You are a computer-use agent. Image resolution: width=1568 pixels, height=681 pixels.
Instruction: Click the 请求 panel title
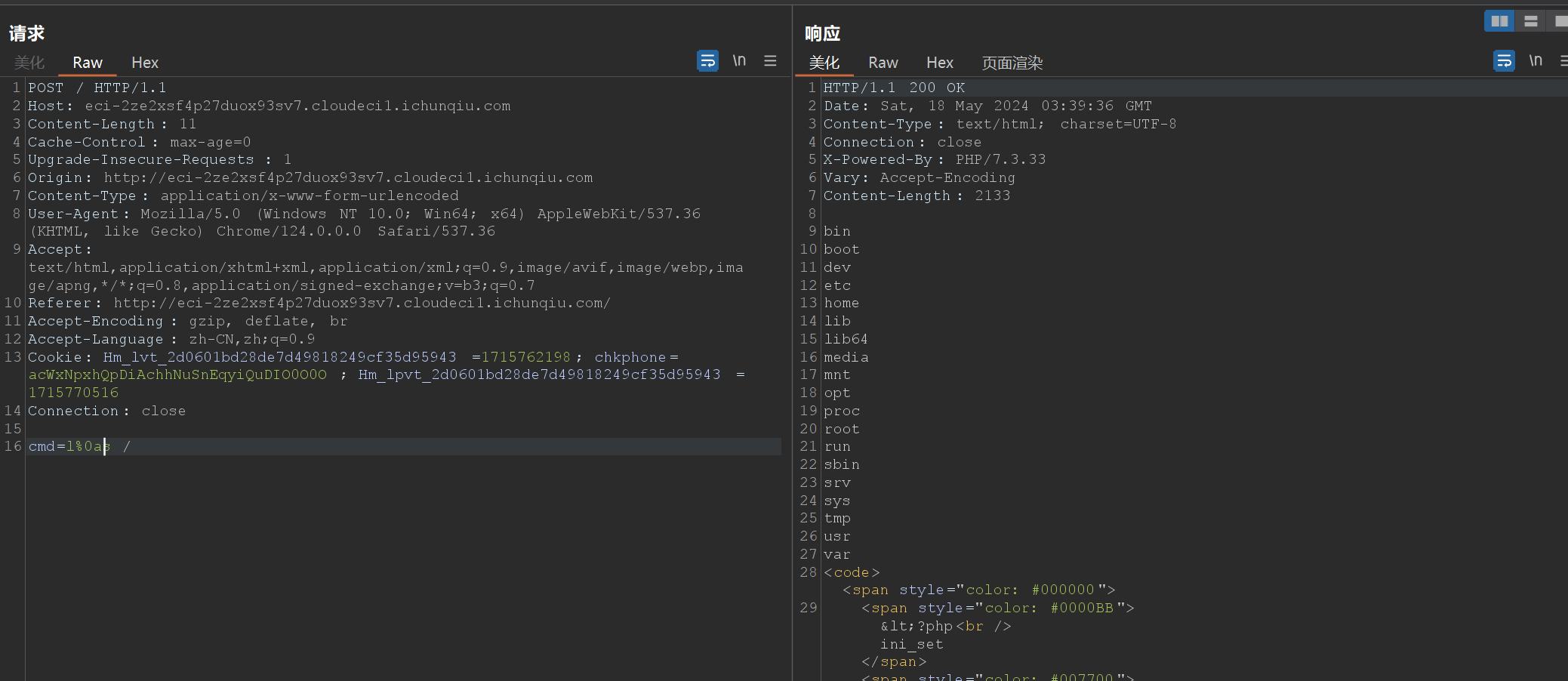pos(27,33)
